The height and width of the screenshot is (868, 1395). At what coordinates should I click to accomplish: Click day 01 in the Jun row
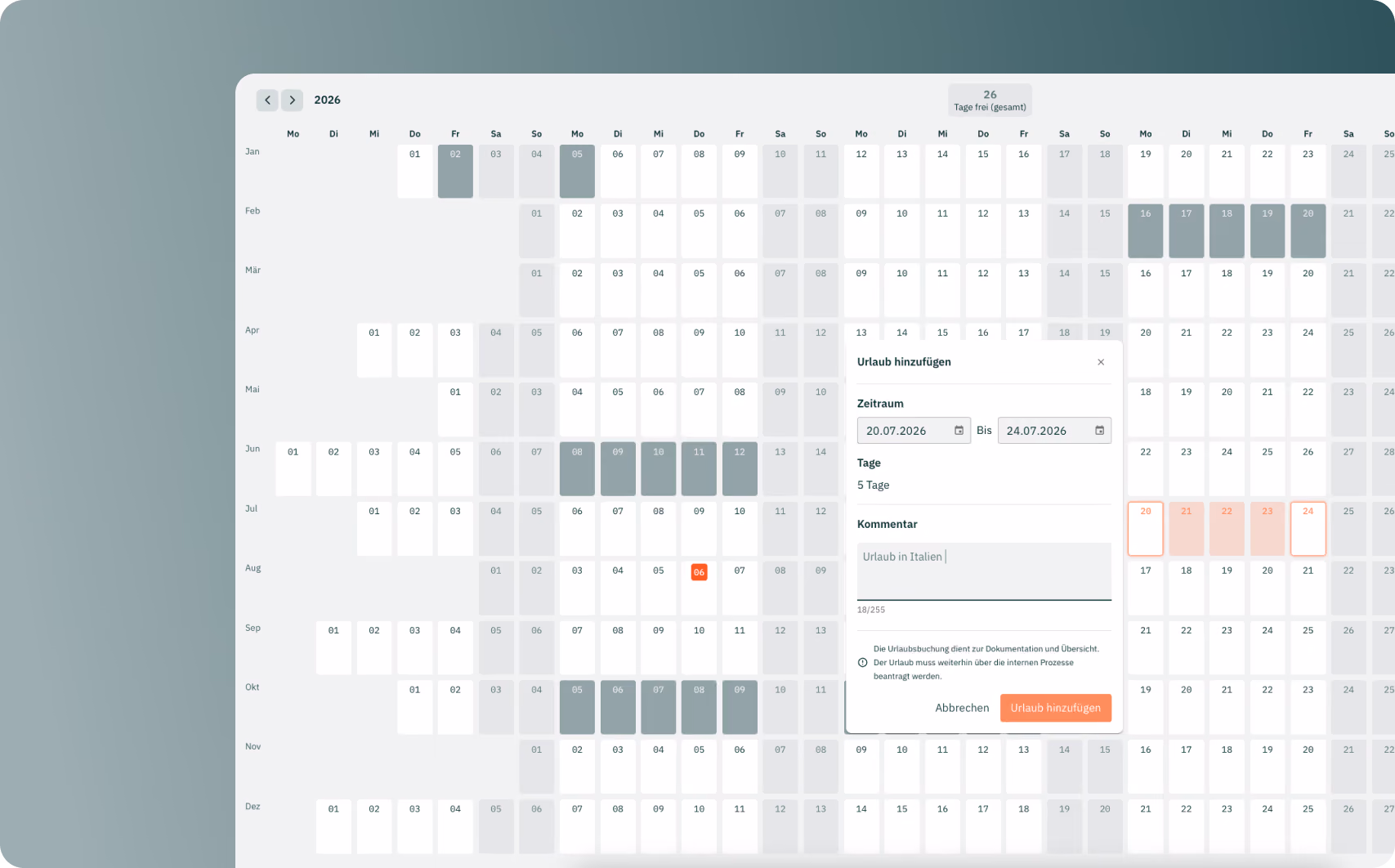pyautogui.click(x=293, y=469)
